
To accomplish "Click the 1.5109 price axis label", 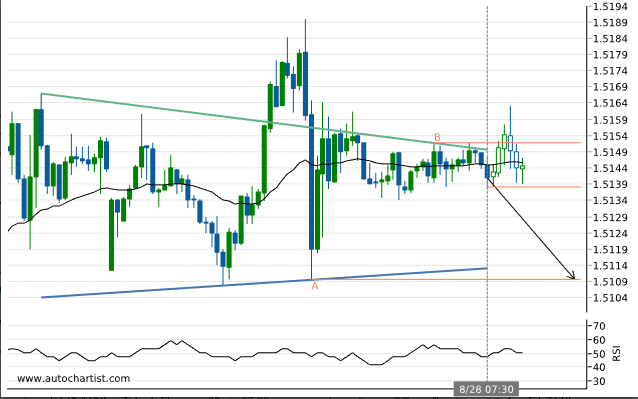I will [610, 282].
